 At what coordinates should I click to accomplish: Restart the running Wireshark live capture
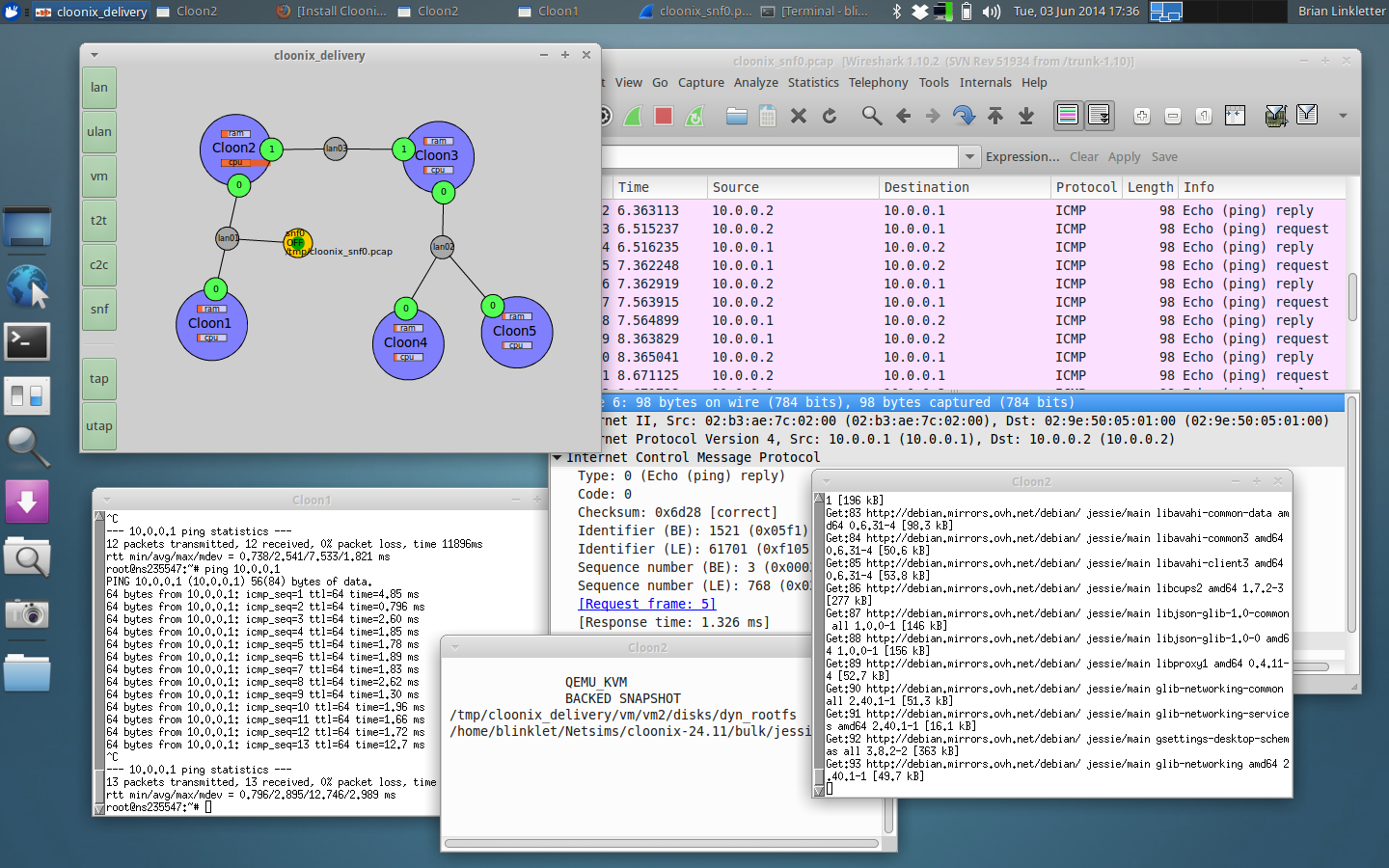point(694,116)
